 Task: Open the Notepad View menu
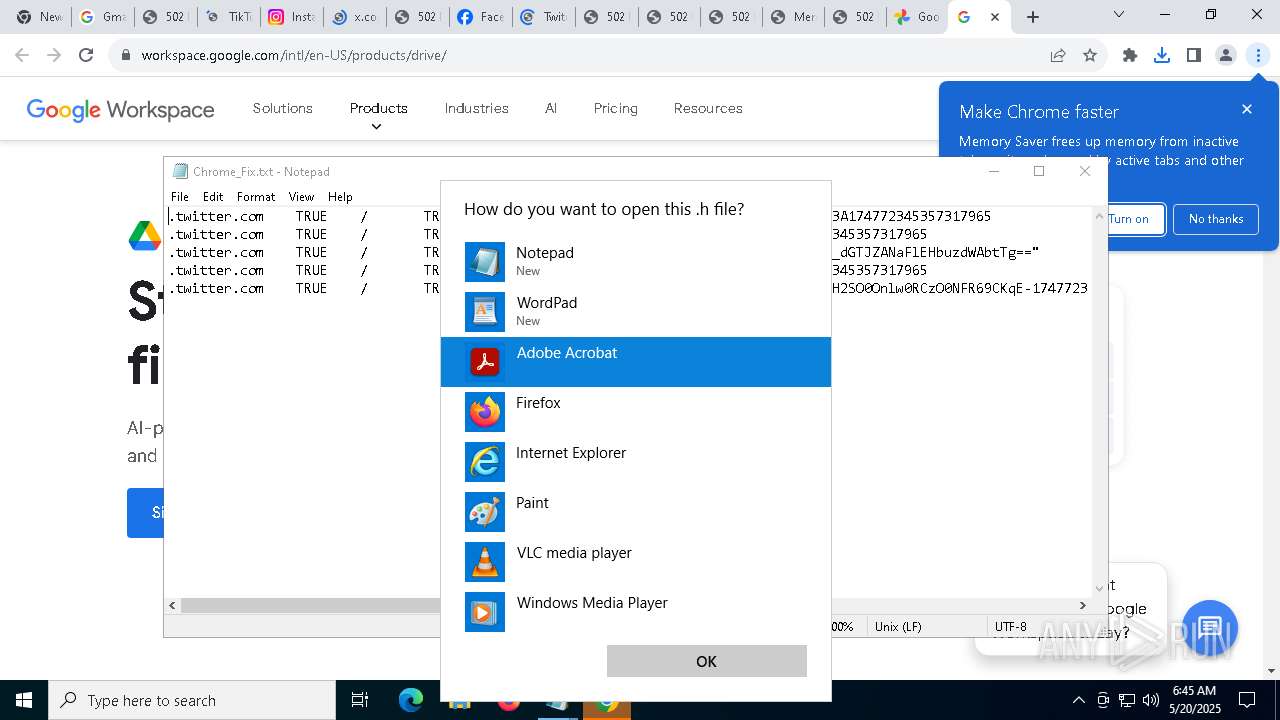[301, 197]
